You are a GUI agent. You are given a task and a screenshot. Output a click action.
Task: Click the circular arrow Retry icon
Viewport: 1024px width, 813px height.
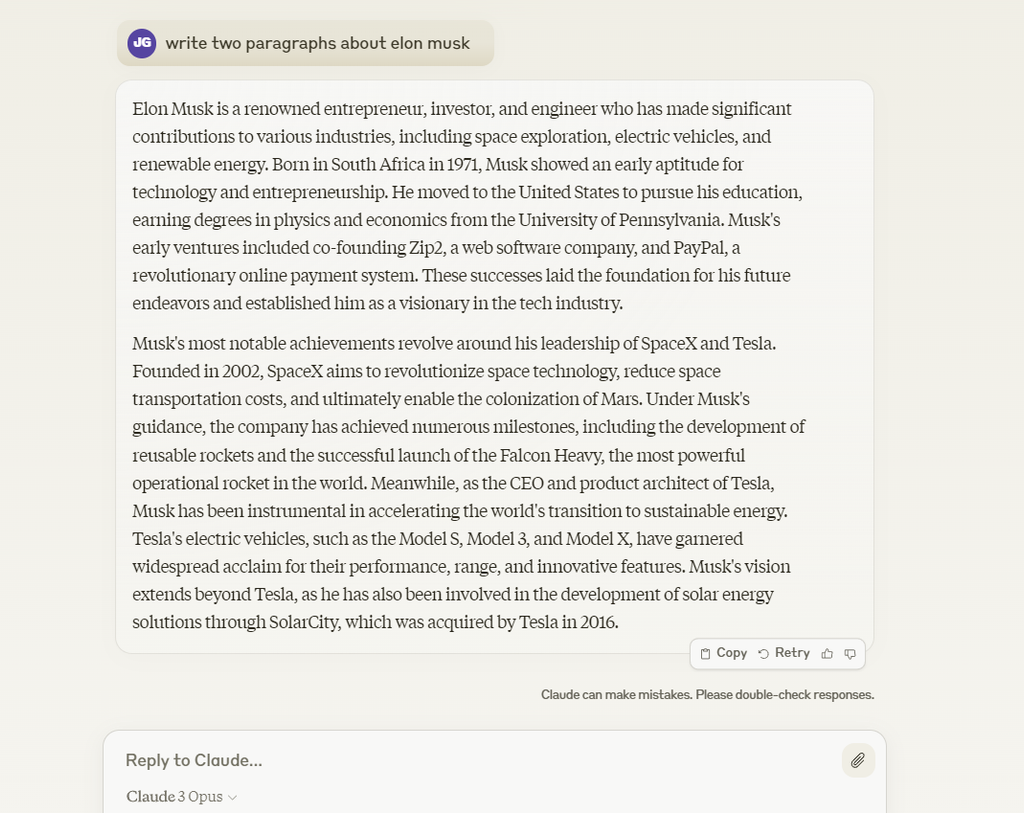(763, 654)
